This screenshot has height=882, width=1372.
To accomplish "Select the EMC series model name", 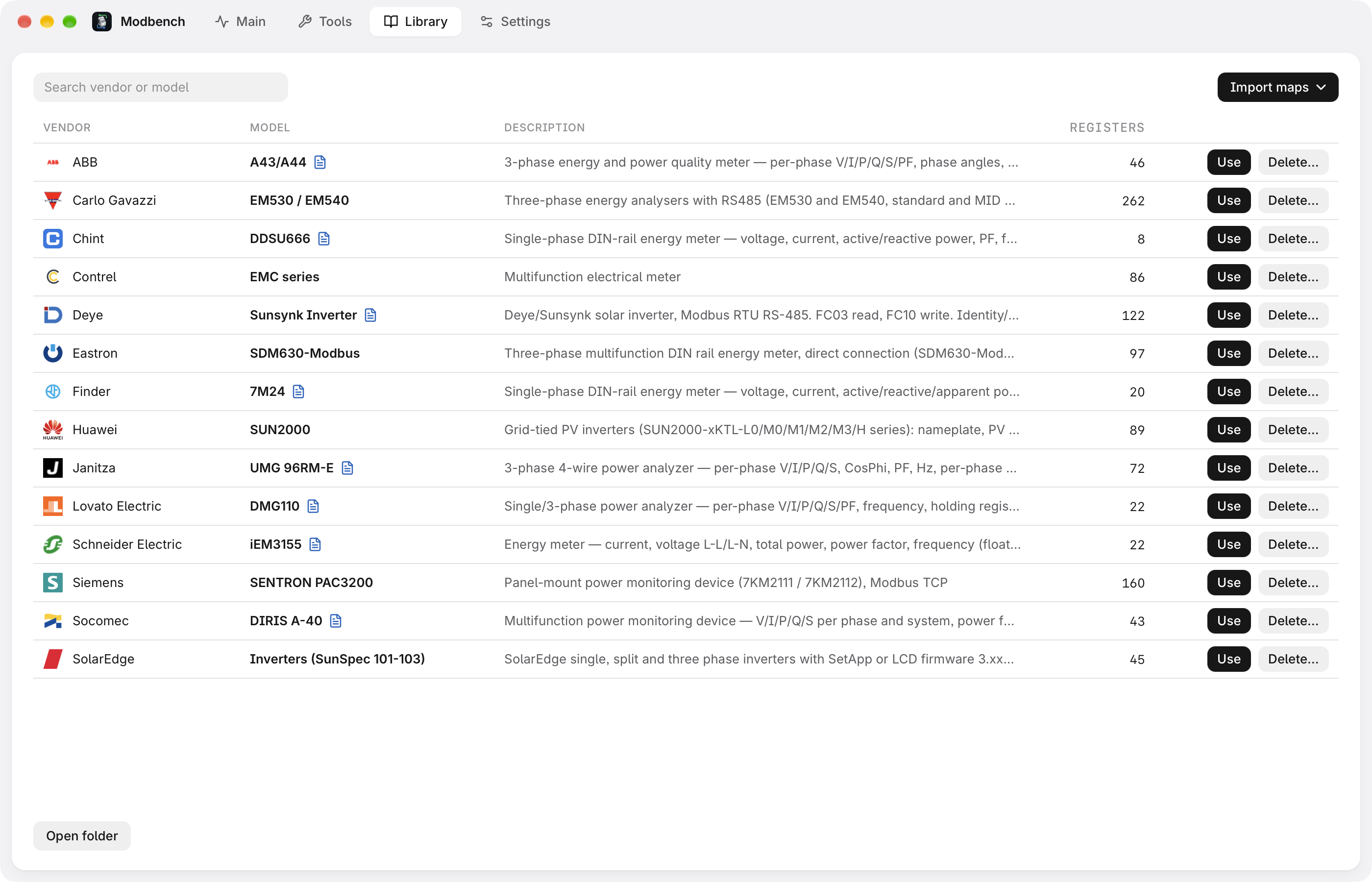I will click(x=285, y=277).
